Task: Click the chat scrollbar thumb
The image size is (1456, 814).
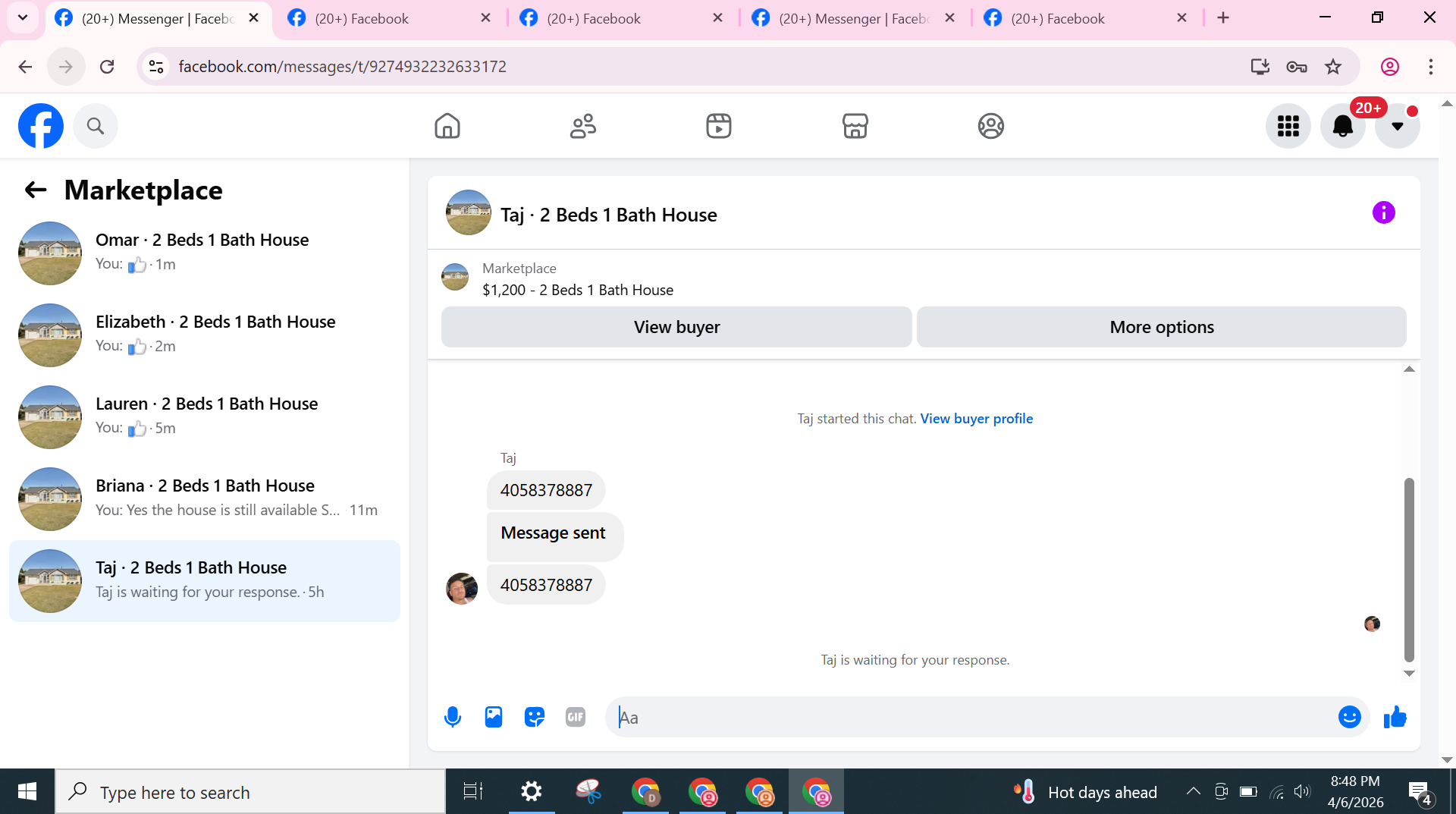Action: [x=1409, y=569]
